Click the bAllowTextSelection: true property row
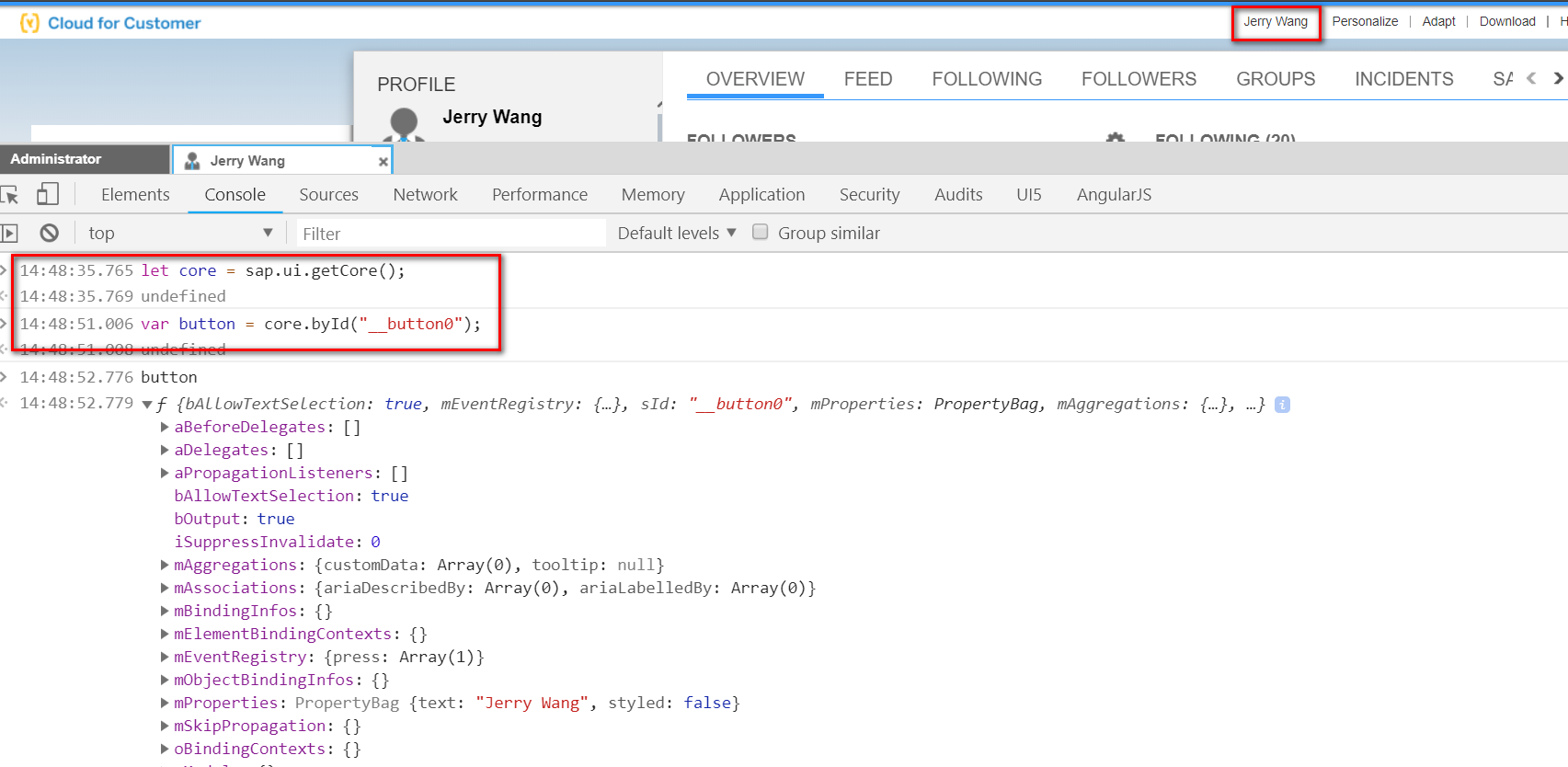1568x767 pixels. (292, 496)
